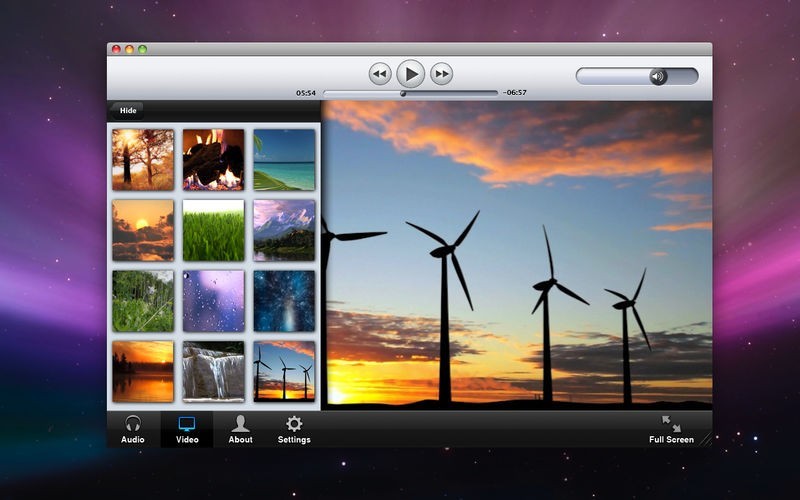800x500 pixels.
Task: Select the starry galaxy thumbnail
Action: coord(284,301)
